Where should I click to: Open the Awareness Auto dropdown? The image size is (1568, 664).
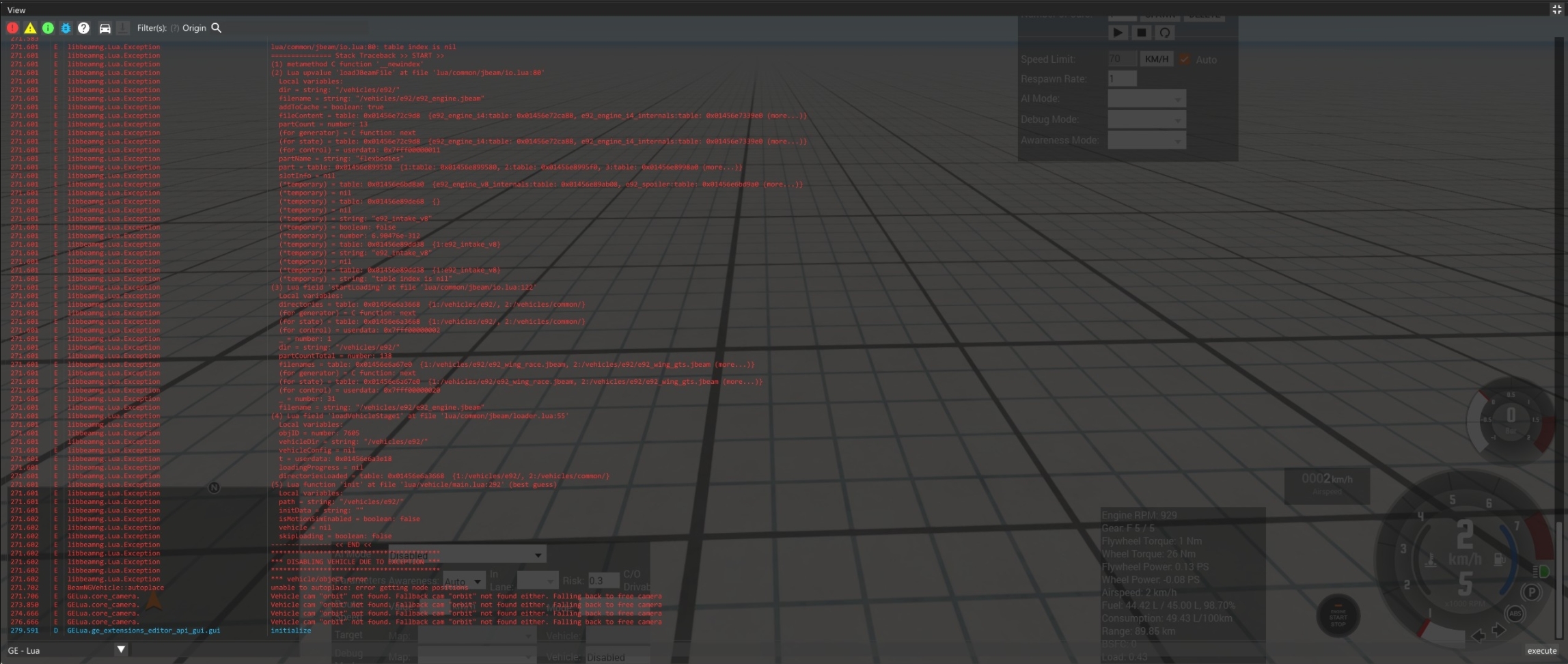click(x=465, y=581)
